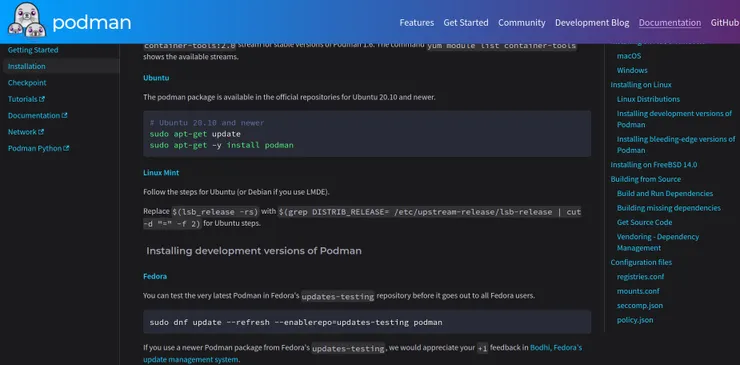Open the Features page in top navigation
740x365 pixels.
coord(417,23)
